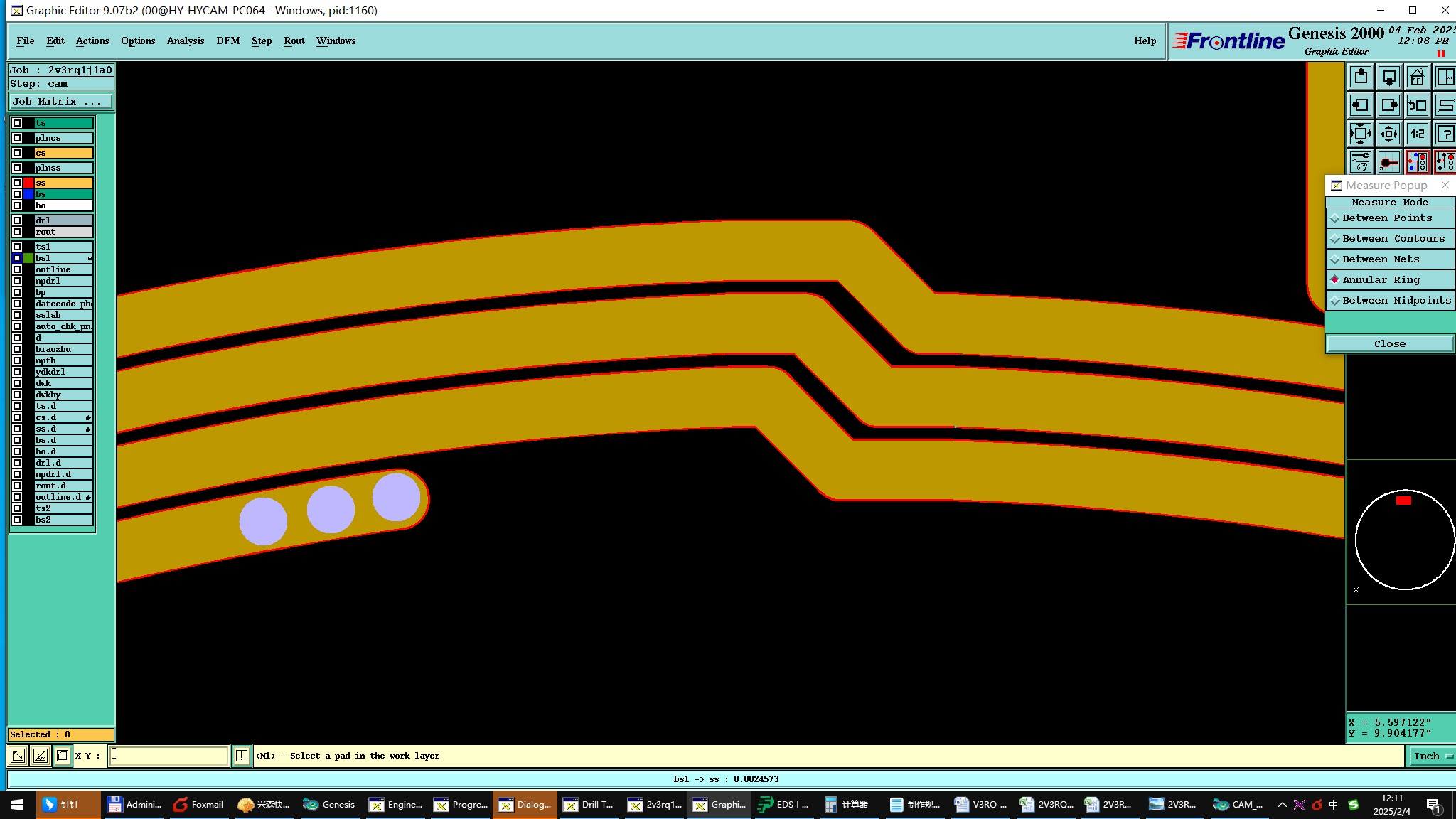Toggle the outline layer checkbox
Screen dimensions: 1456x819
pyautogui.click(x=17, y=269)
